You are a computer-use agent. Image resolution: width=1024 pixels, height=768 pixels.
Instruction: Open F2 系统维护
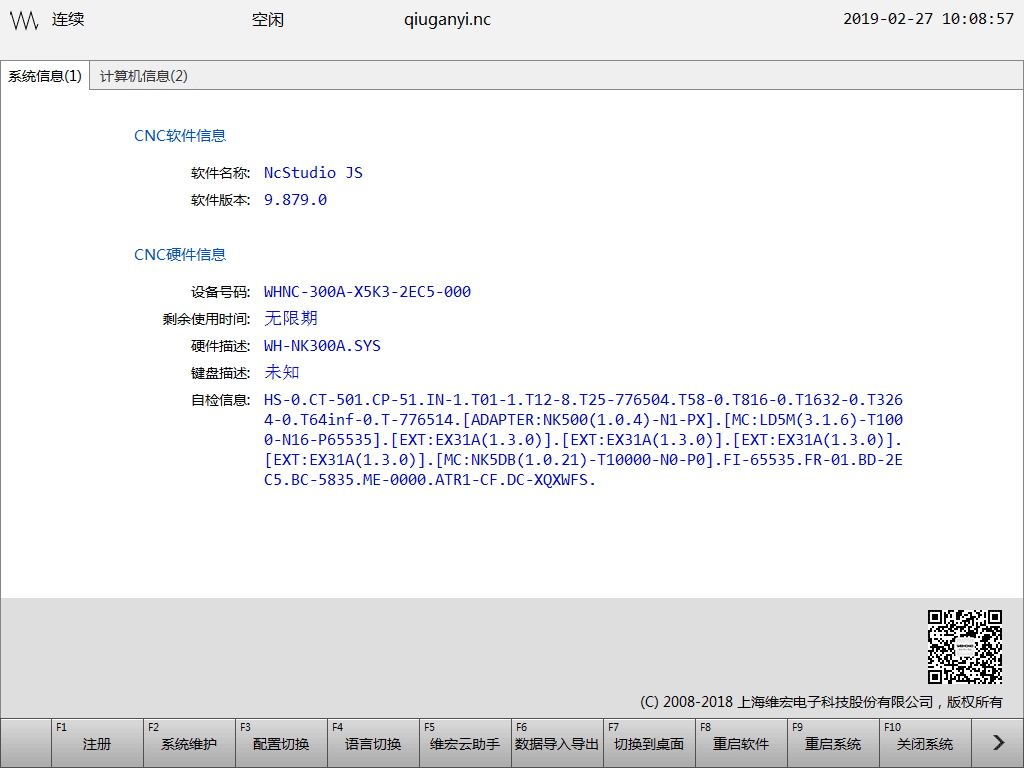[x=189, y=743]
